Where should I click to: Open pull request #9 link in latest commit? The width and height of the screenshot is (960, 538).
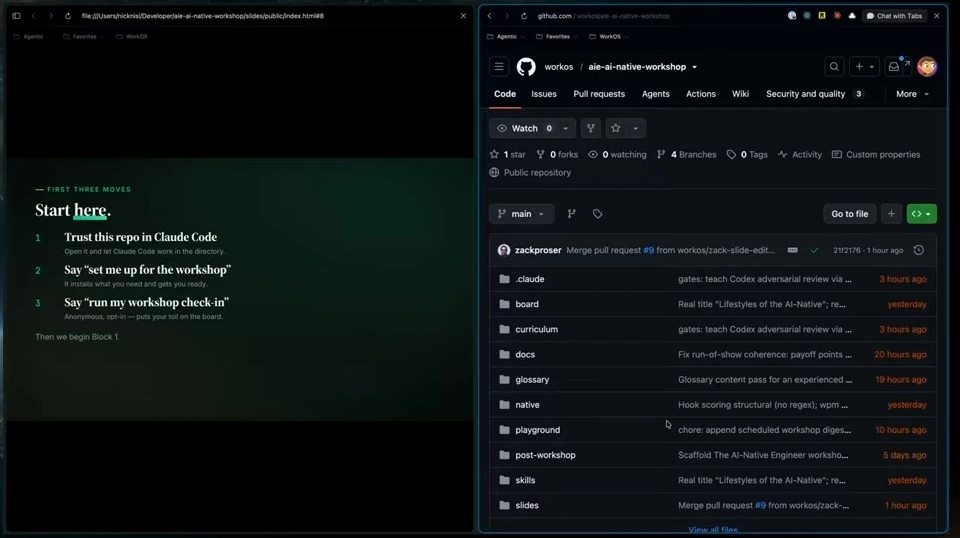click(648, 250)
